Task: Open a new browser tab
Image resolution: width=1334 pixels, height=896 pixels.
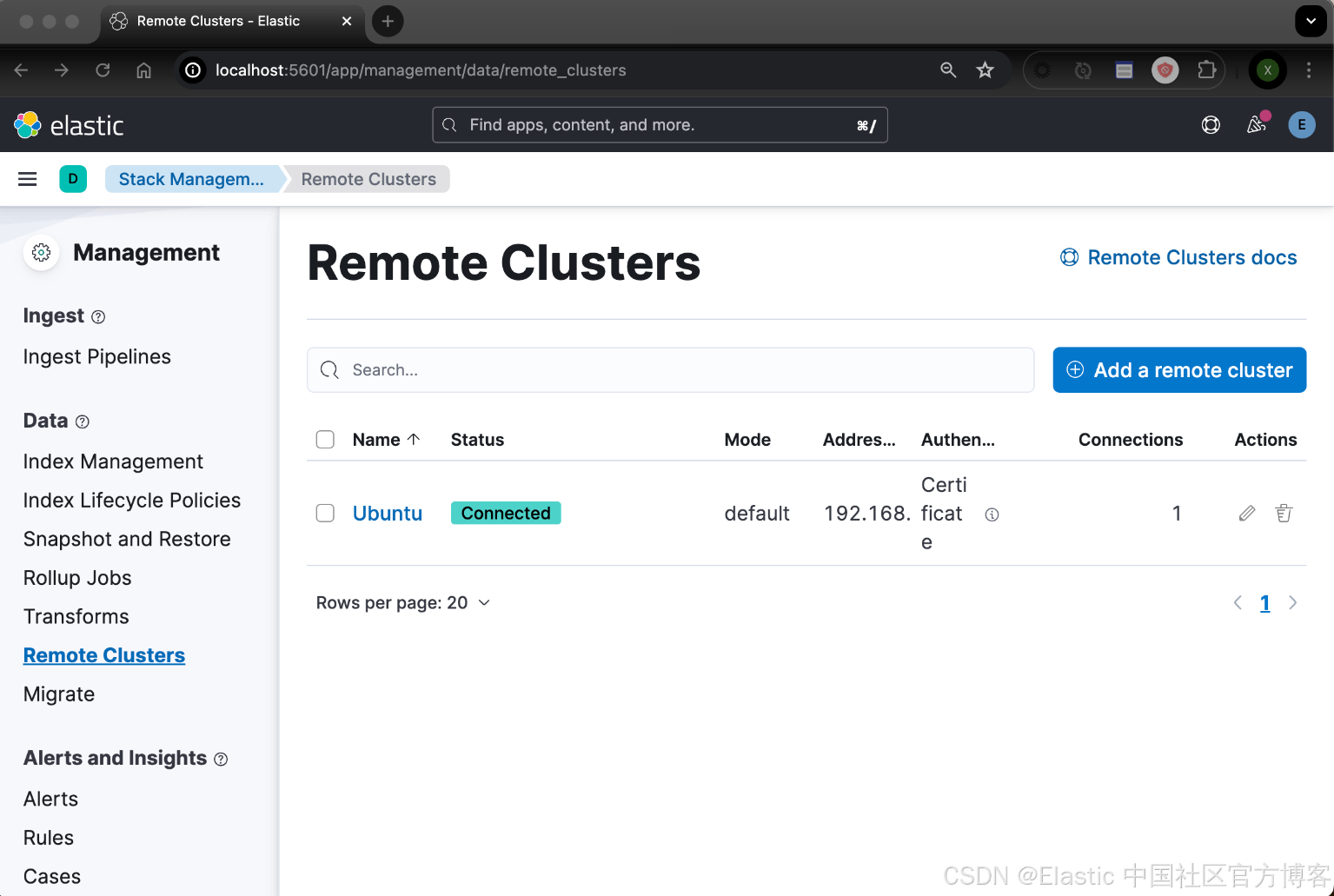Action: tap(388, 21)
